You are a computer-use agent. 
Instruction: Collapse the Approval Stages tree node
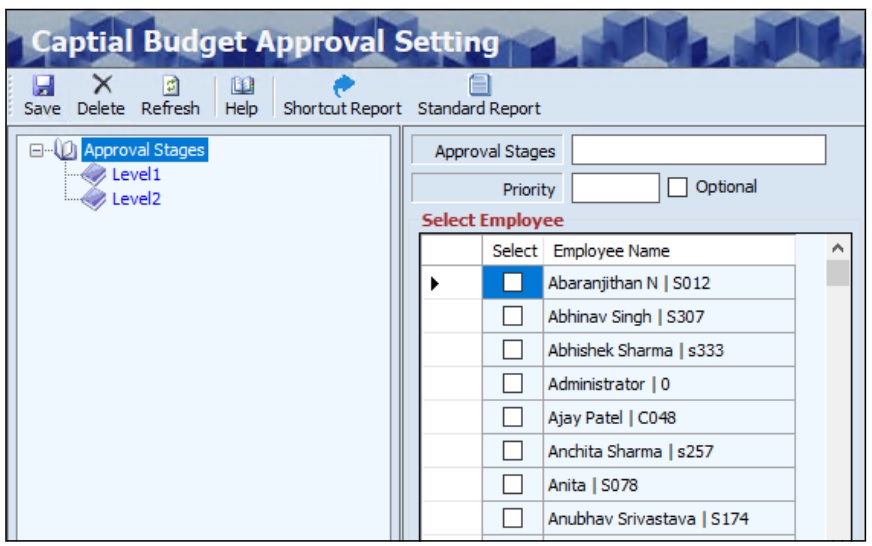tap(38, 151)
